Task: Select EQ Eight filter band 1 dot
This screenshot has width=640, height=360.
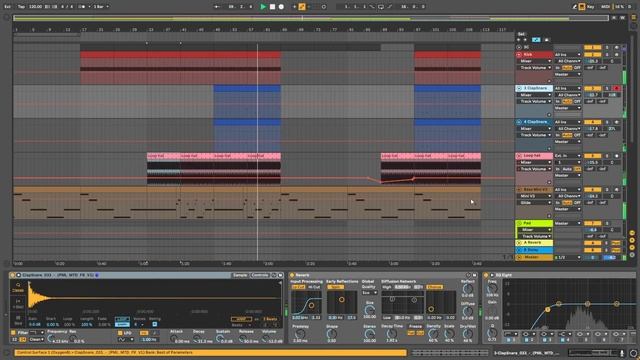Action: 548,310
